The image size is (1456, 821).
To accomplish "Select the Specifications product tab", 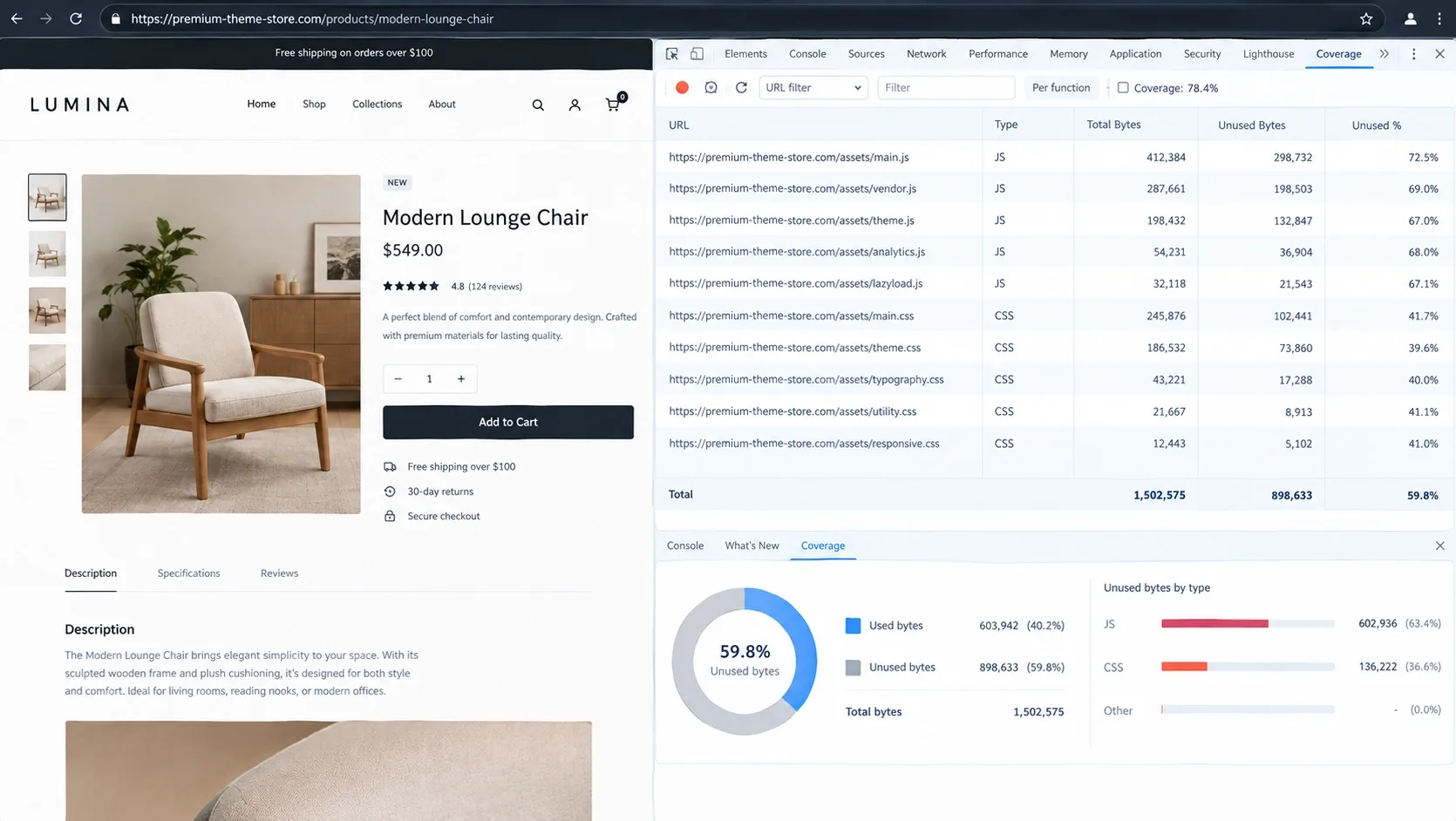I will tap(188, 573).
